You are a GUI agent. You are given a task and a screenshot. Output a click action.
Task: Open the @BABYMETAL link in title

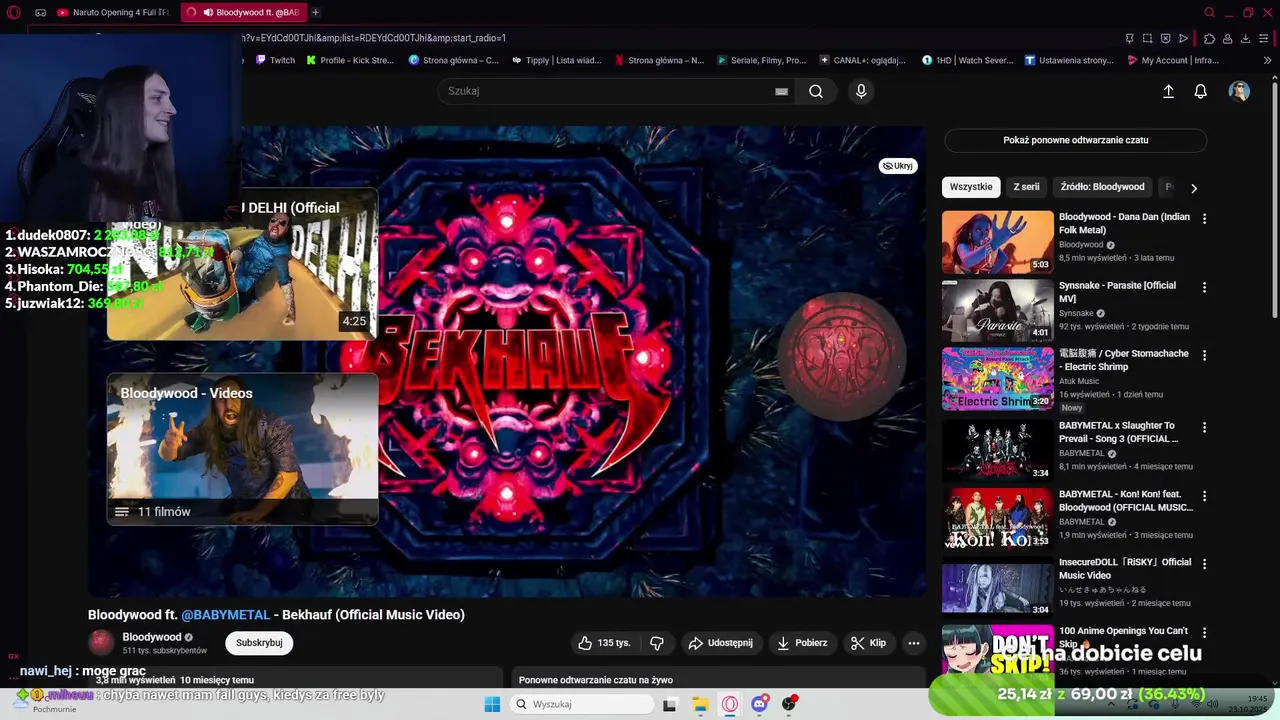(225, 615)
